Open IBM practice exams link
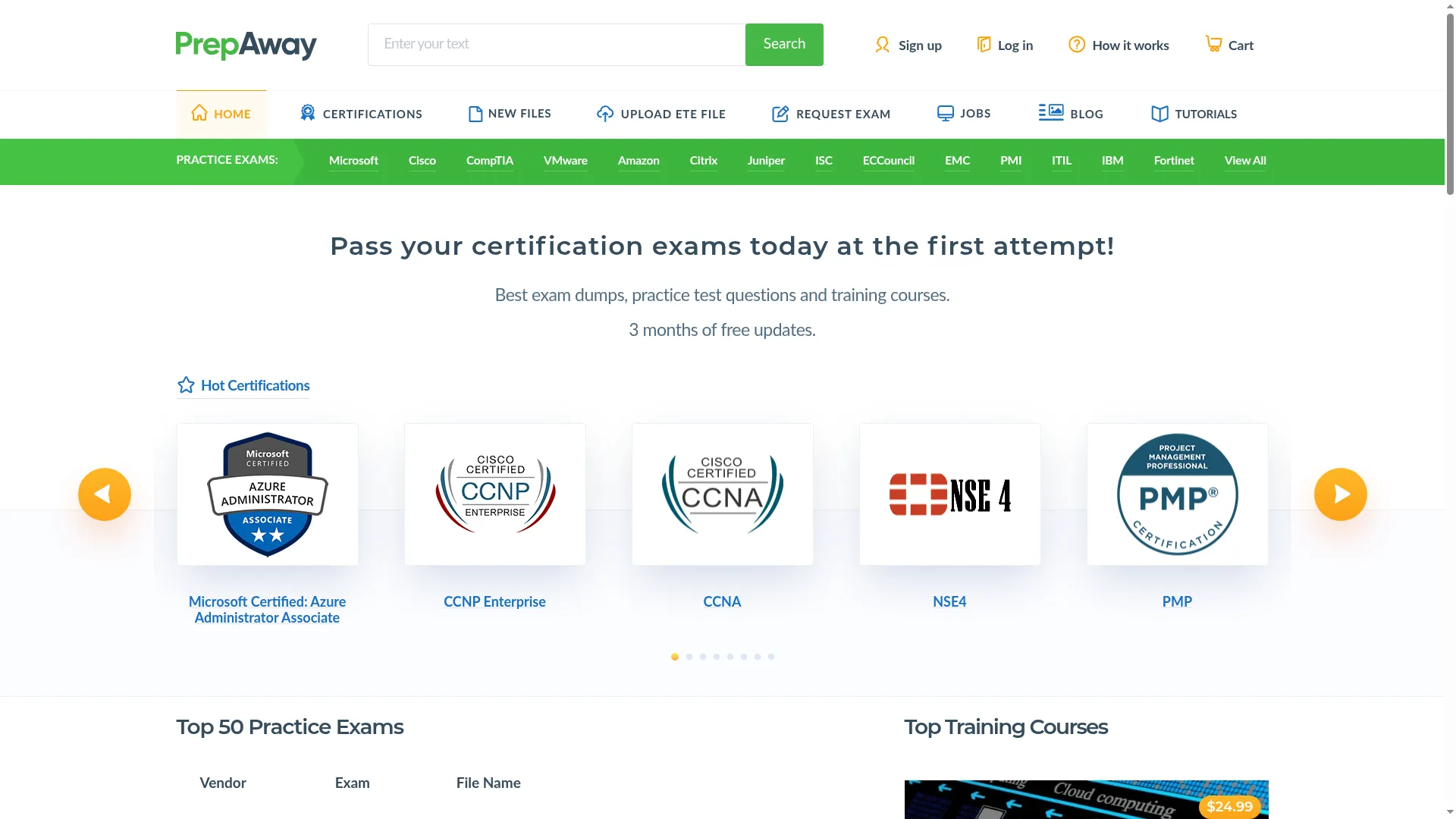The image size is (1456, 819). tap(1112, 161)
